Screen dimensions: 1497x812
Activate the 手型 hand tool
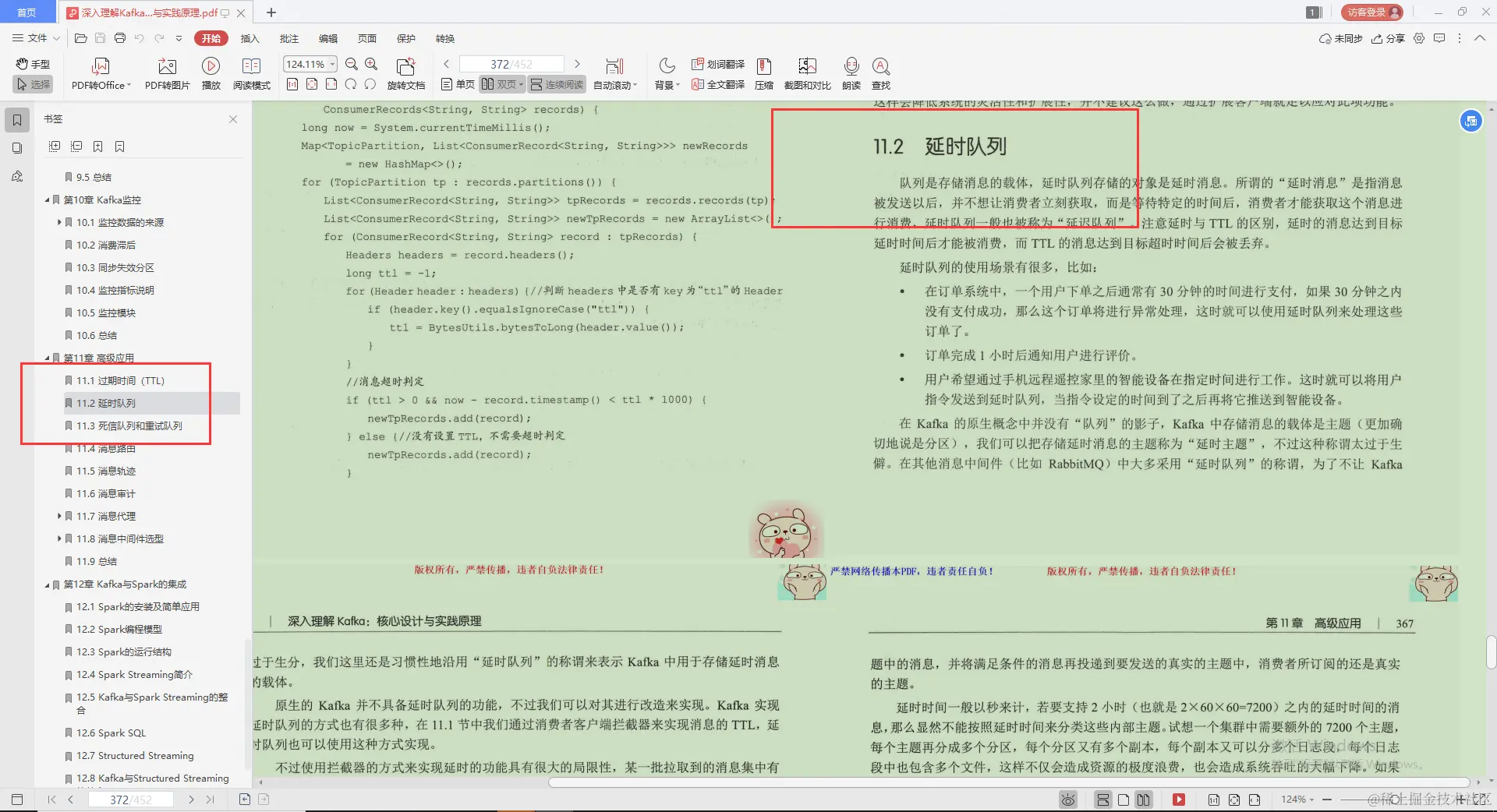coord(33,64)
